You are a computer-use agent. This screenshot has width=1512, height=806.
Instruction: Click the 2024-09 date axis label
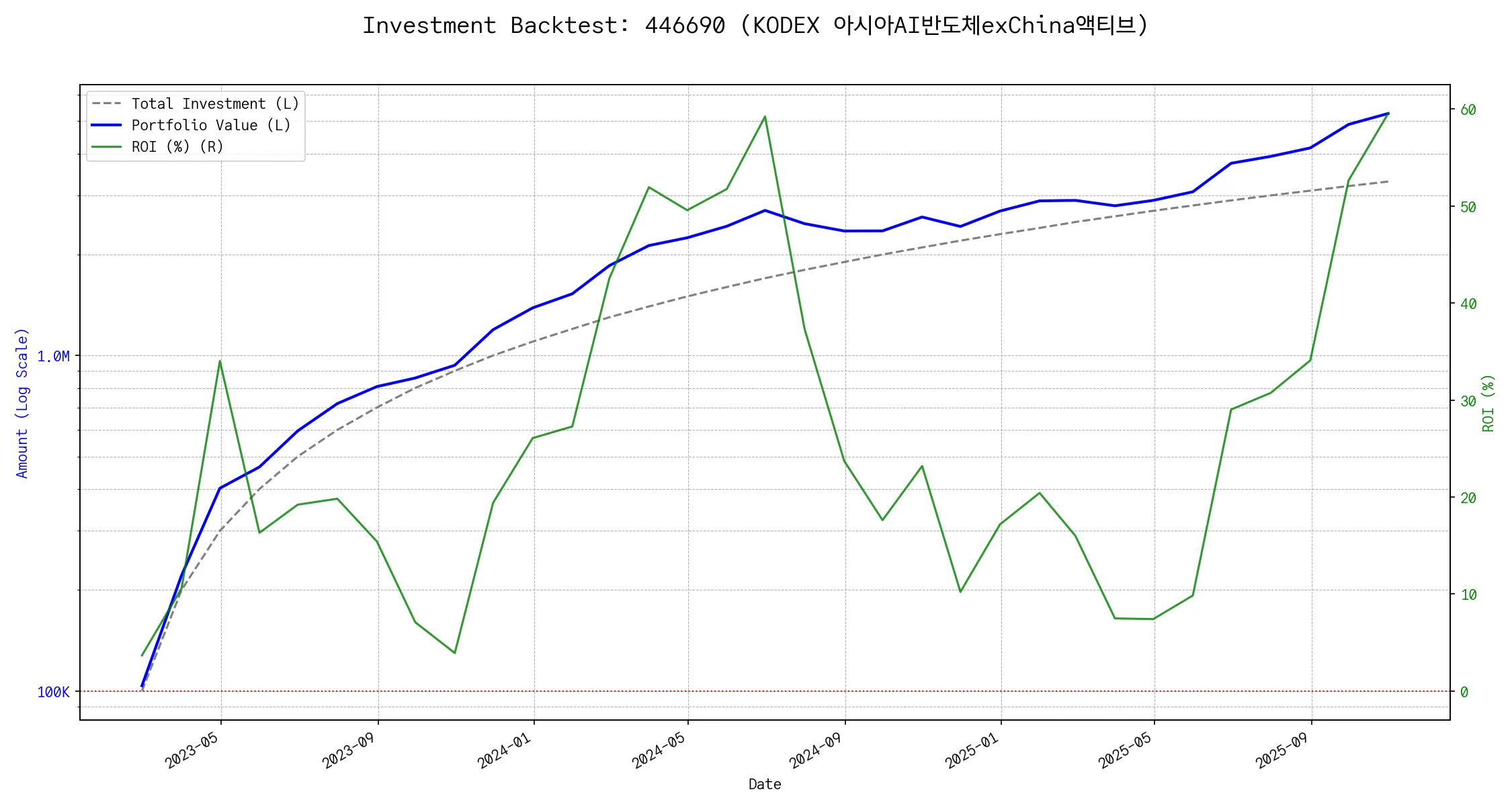pos(816,750)
